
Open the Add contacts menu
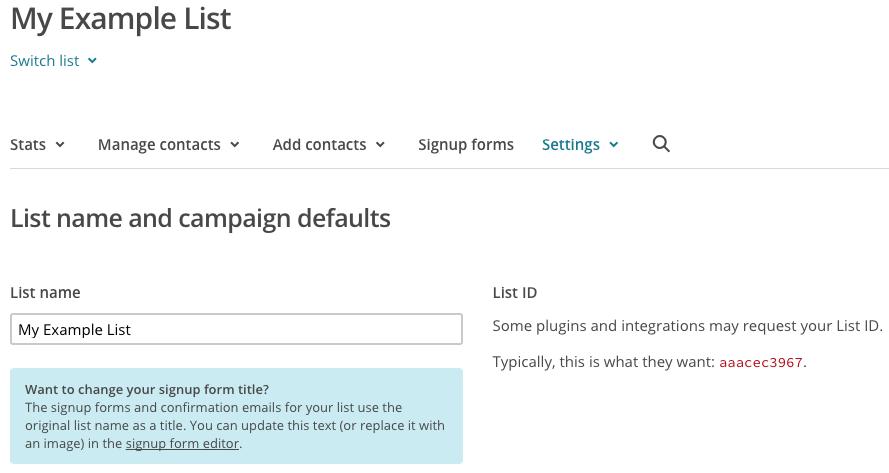319,145
